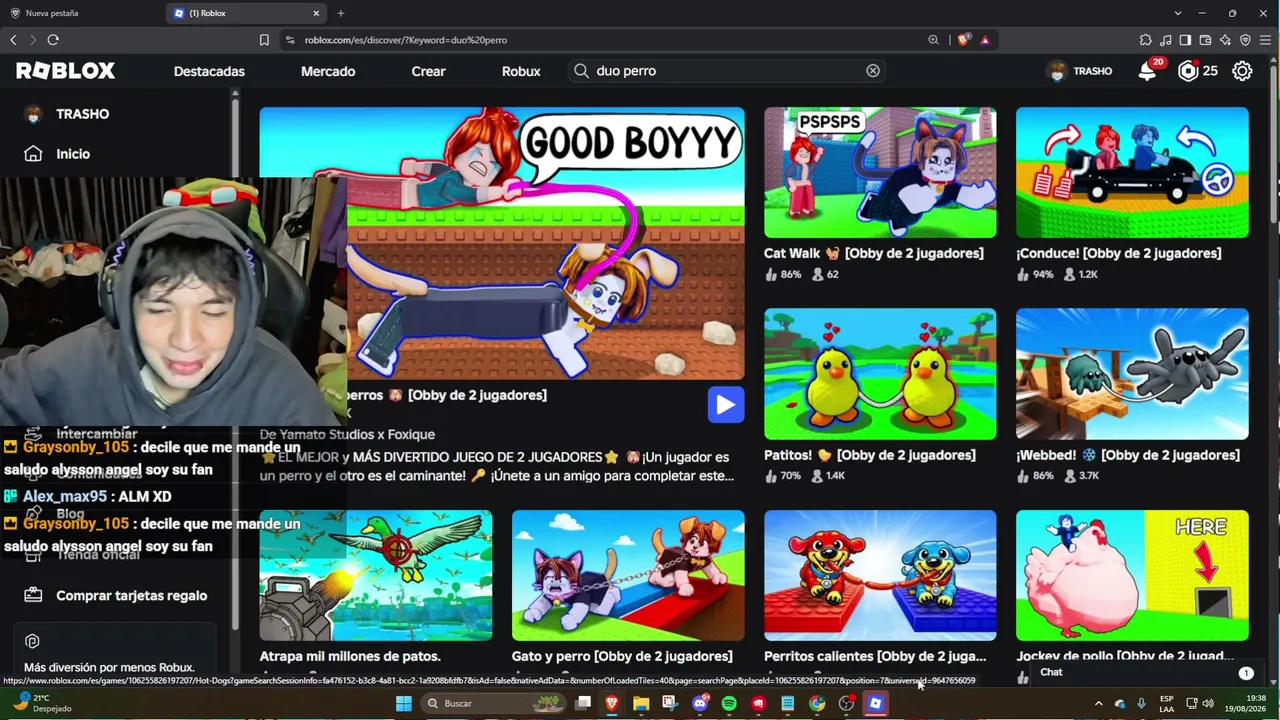Click the search magnifier icon in Roblox

581,71
